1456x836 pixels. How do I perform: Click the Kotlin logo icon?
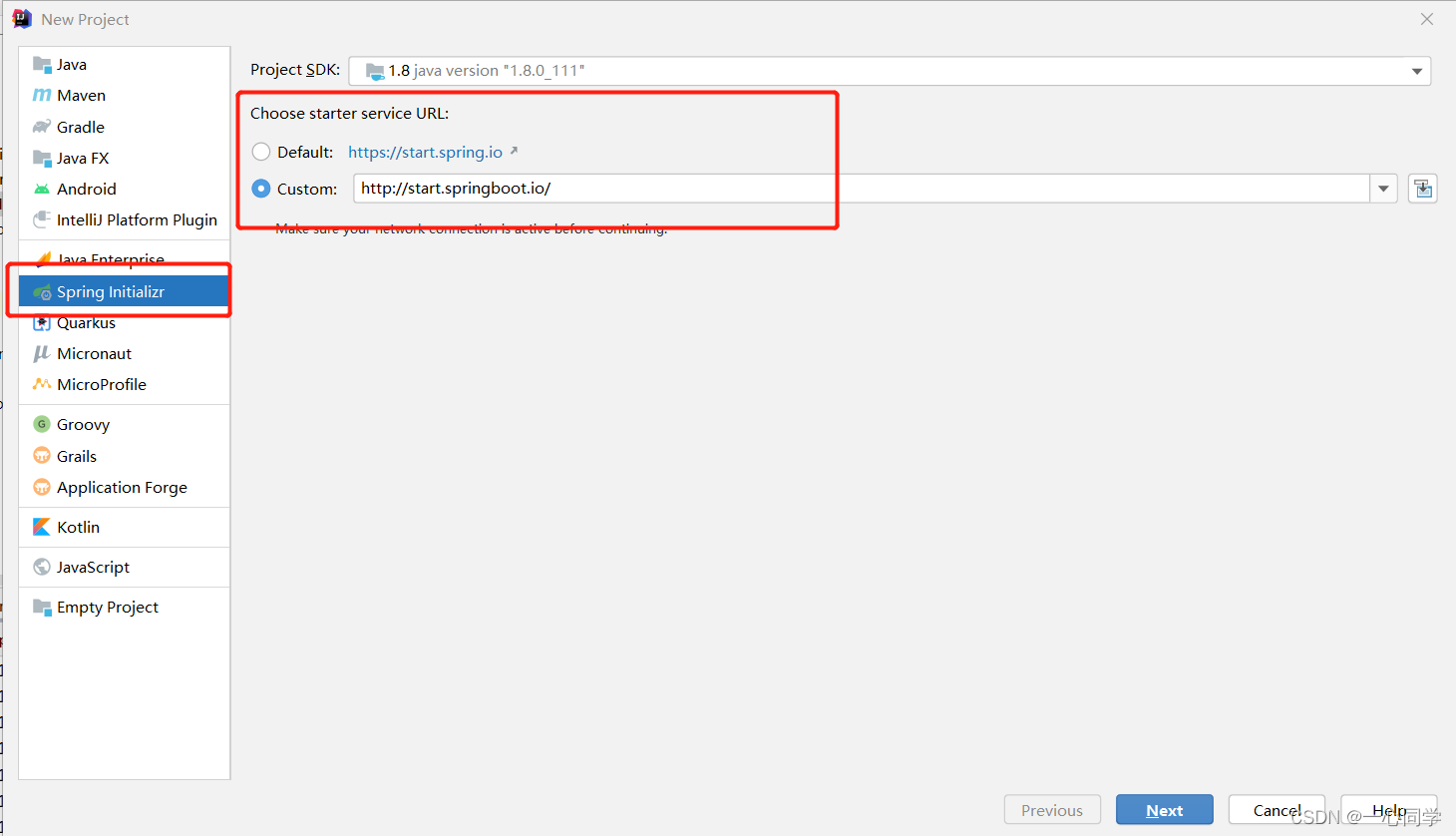(42, 527)
